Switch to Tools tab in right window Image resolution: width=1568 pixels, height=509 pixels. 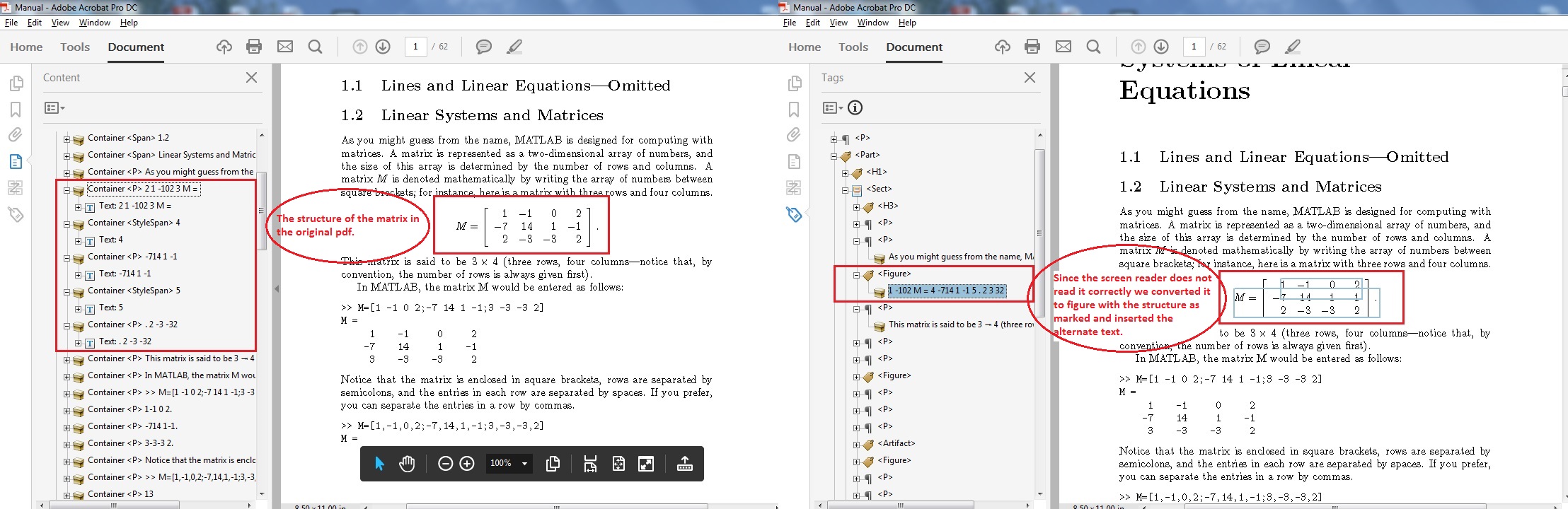click(853, 47)
